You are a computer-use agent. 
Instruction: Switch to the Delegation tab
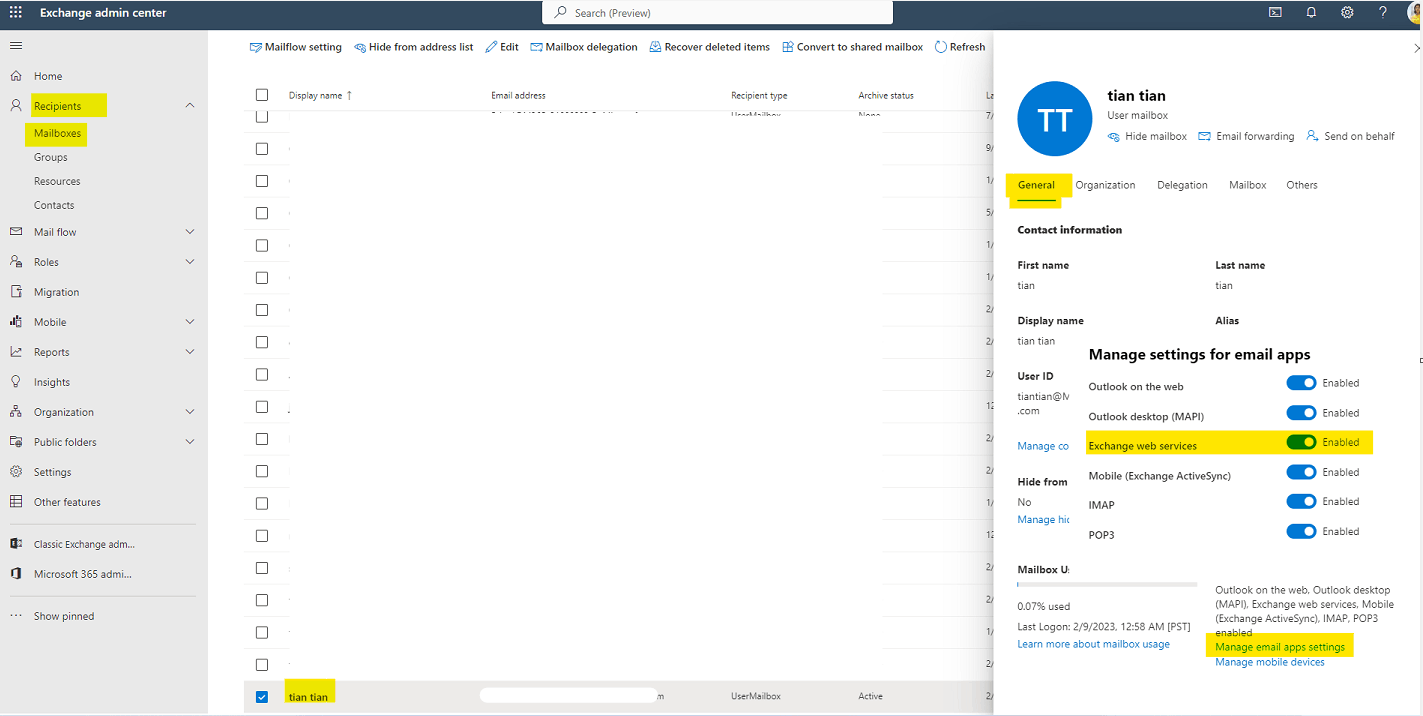click(x=1182, y=185)
